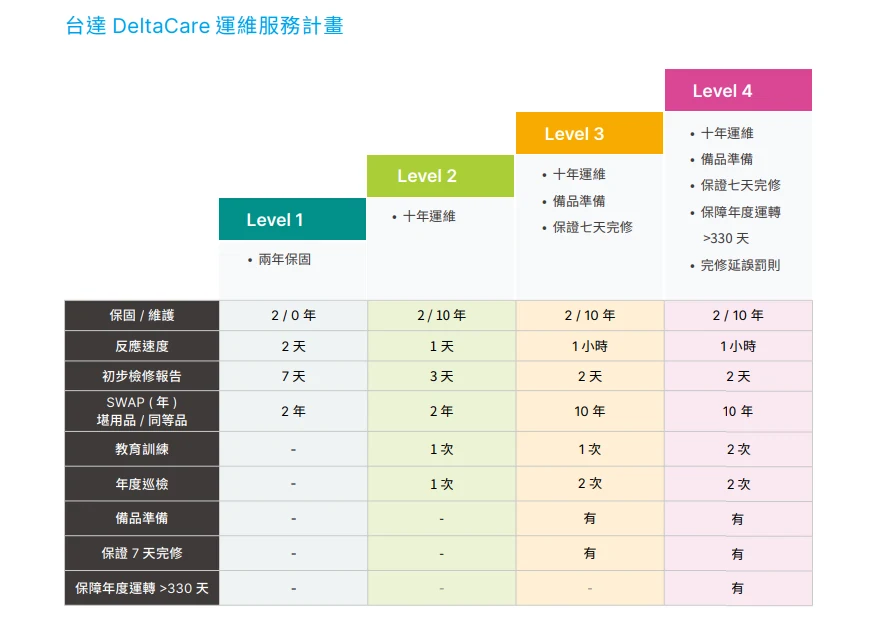Click 有 in 保證 7 天完修 row, Level 4
Image resolution: width=871 pixels, height=630 pixels.
pos(738,554)
